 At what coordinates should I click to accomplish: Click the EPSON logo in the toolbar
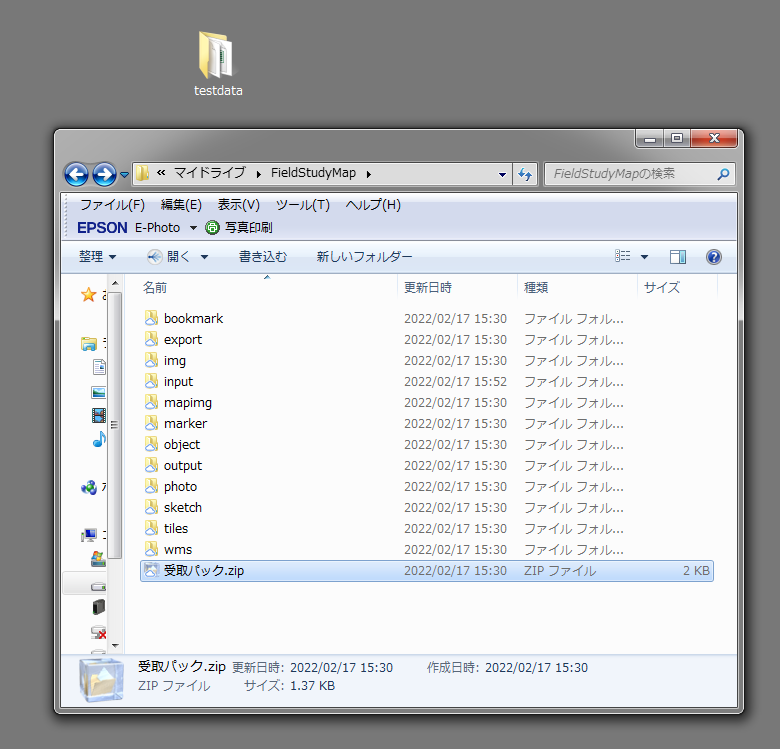click(102, 228)
